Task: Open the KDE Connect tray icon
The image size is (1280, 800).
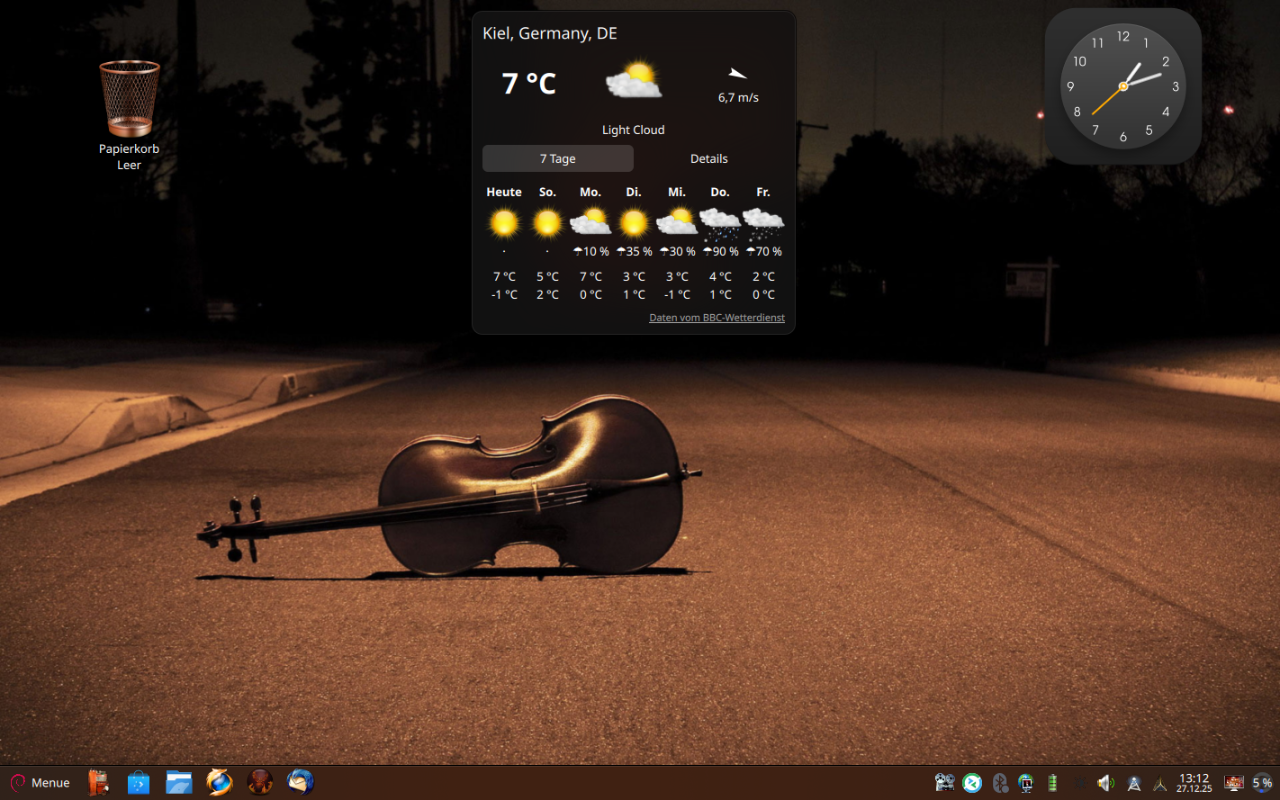Action: (972, 783)
